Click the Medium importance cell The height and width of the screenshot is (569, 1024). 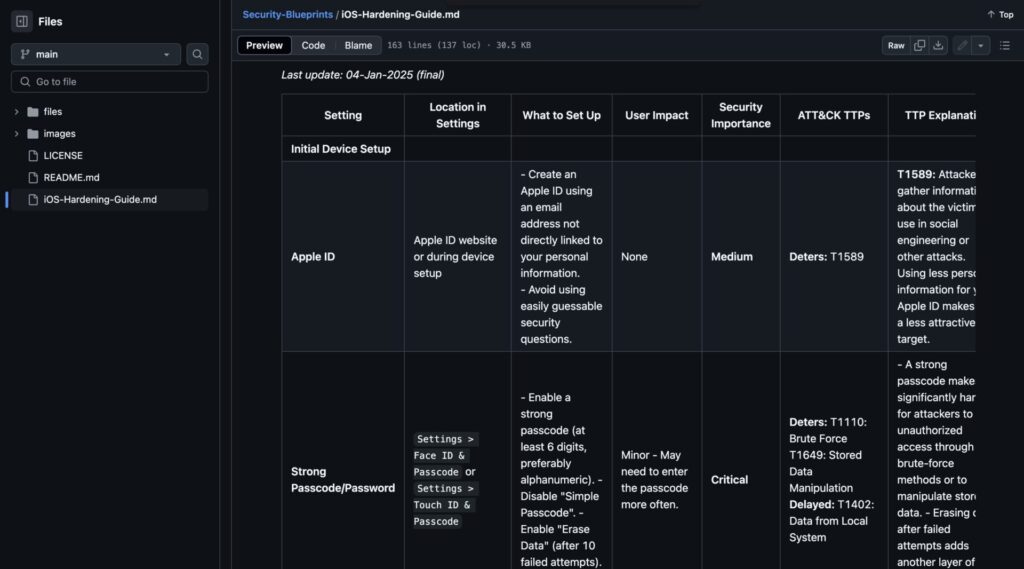(741, 257)
